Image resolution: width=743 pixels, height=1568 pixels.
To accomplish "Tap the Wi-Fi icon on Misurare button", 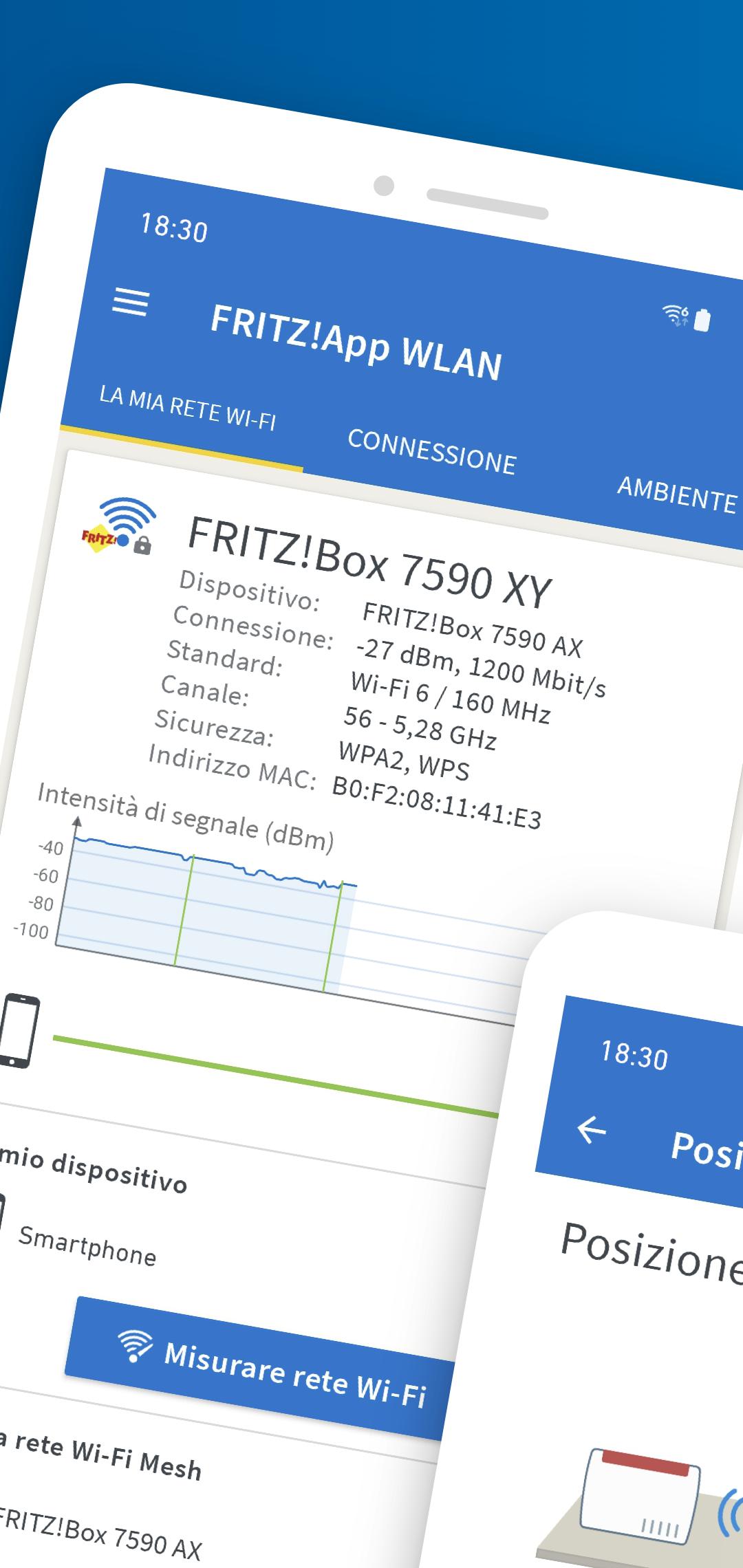I will click(136, 1344).
